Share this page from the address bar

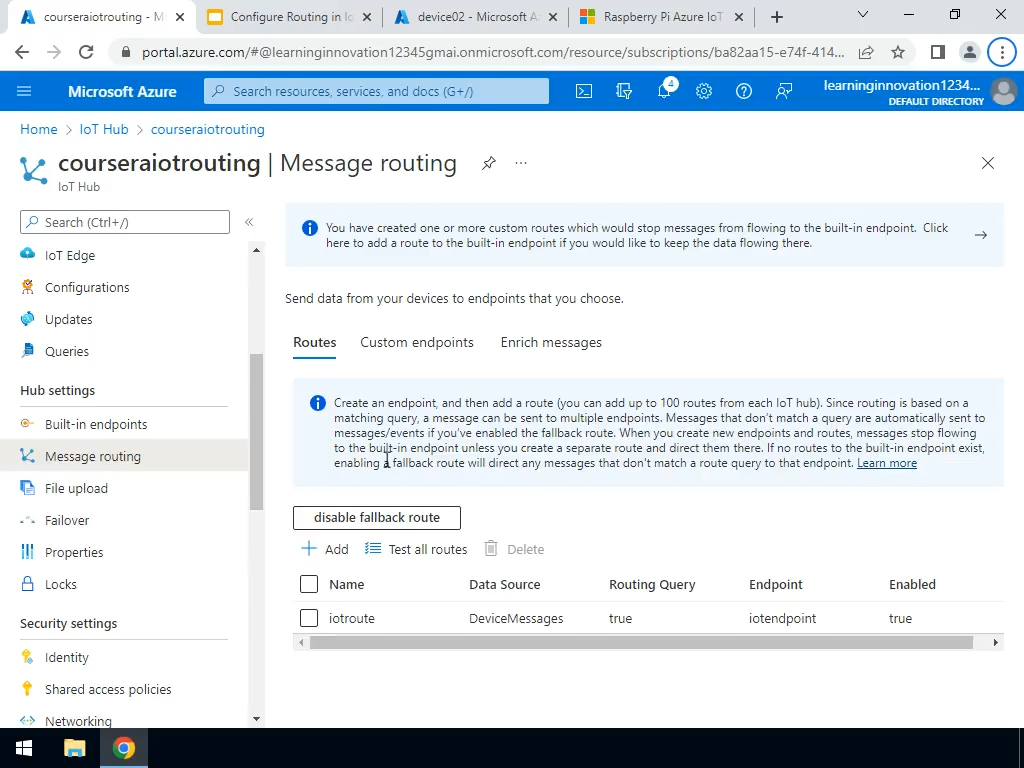866,52
